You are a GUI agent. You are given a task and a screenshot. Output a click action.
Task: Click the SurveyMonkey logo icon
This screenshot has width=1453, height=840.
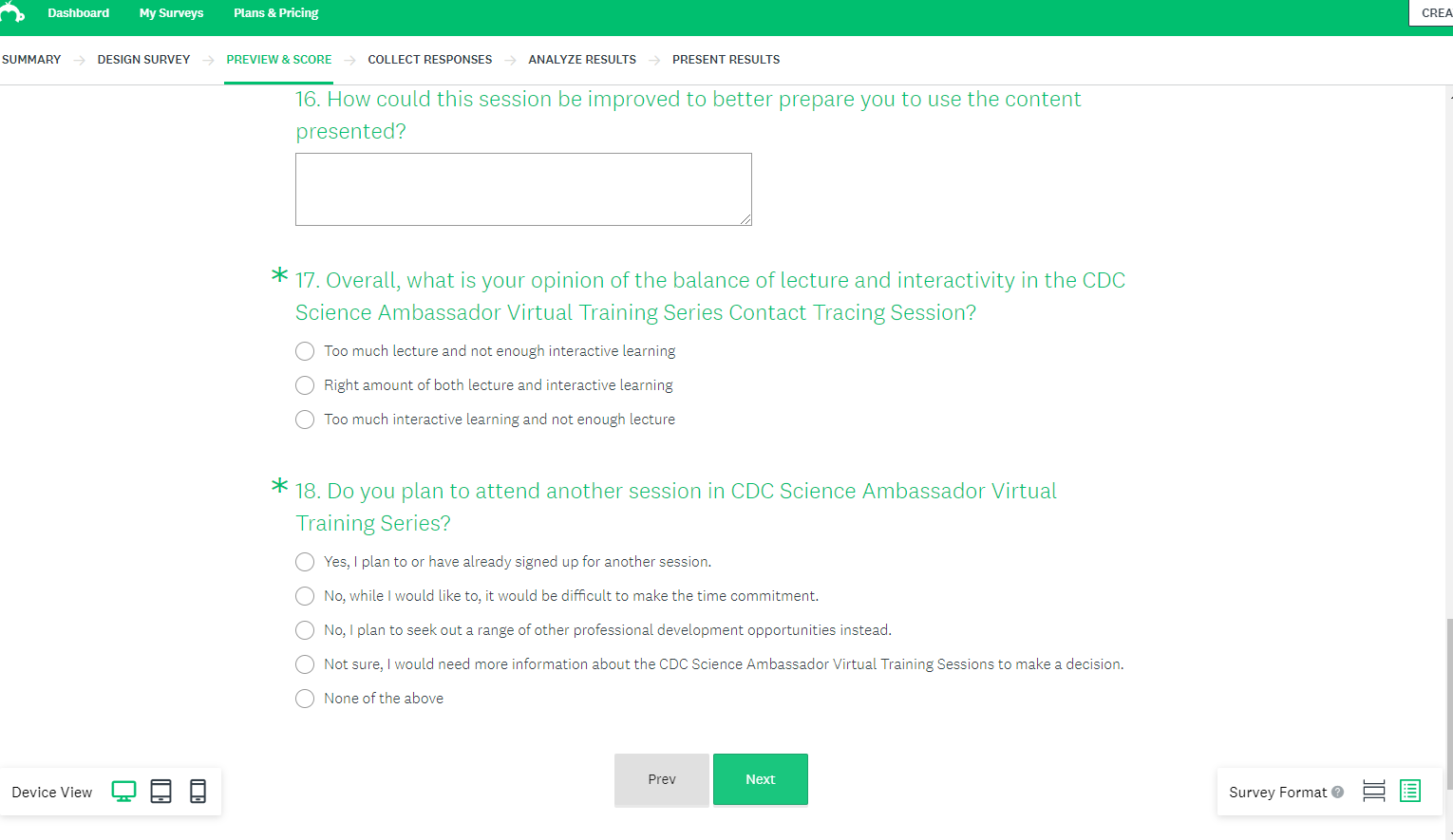[x=12, y=12]
